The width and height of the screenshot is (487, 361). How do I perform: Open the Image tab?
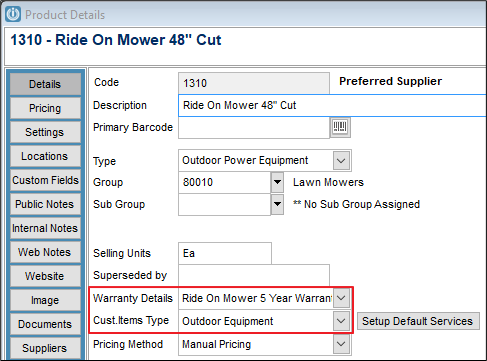(x=45, y=300)
